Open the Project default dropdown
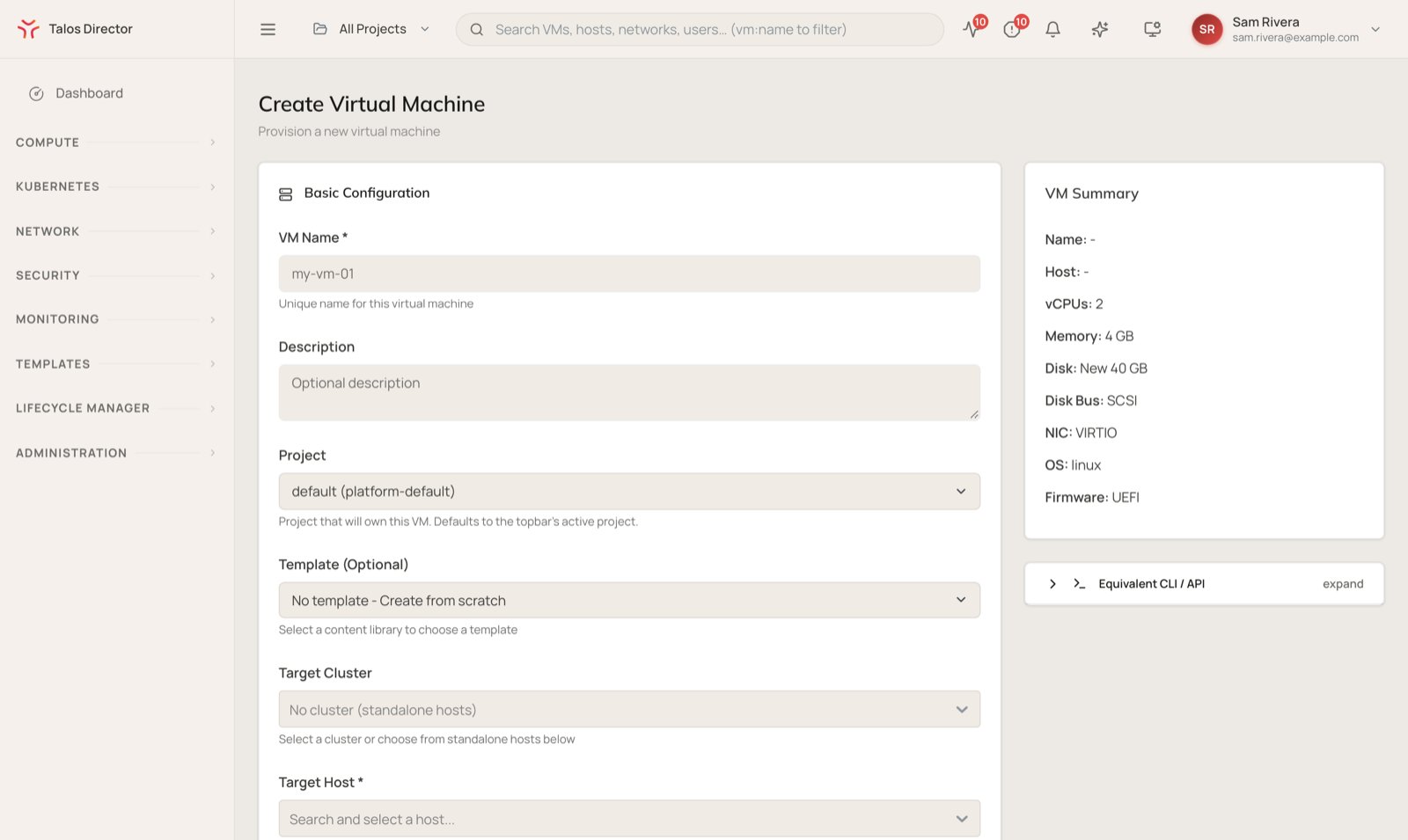Viewport: 1408px width, 840px height. pyautogui.click(x=629, y=492)
